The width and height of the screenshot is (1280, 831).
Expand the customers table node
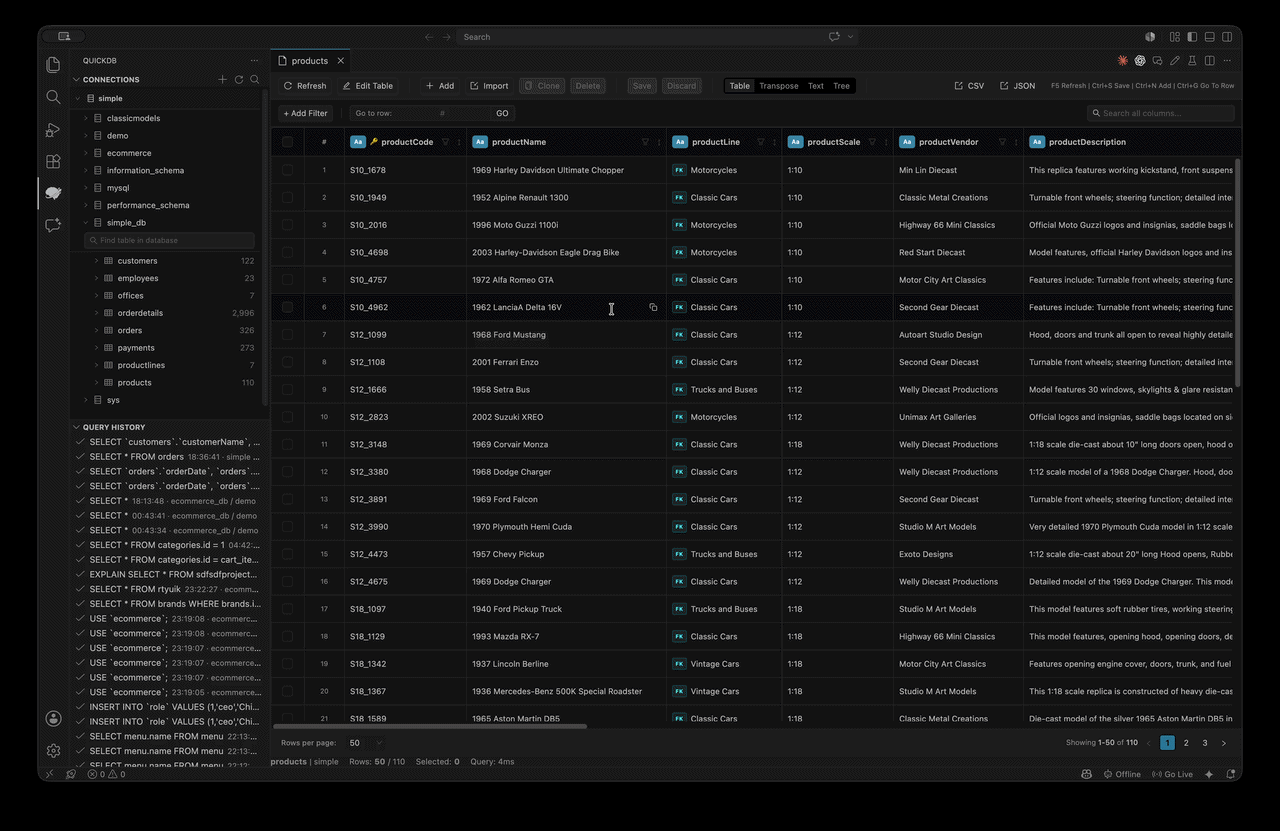point(97,261)
